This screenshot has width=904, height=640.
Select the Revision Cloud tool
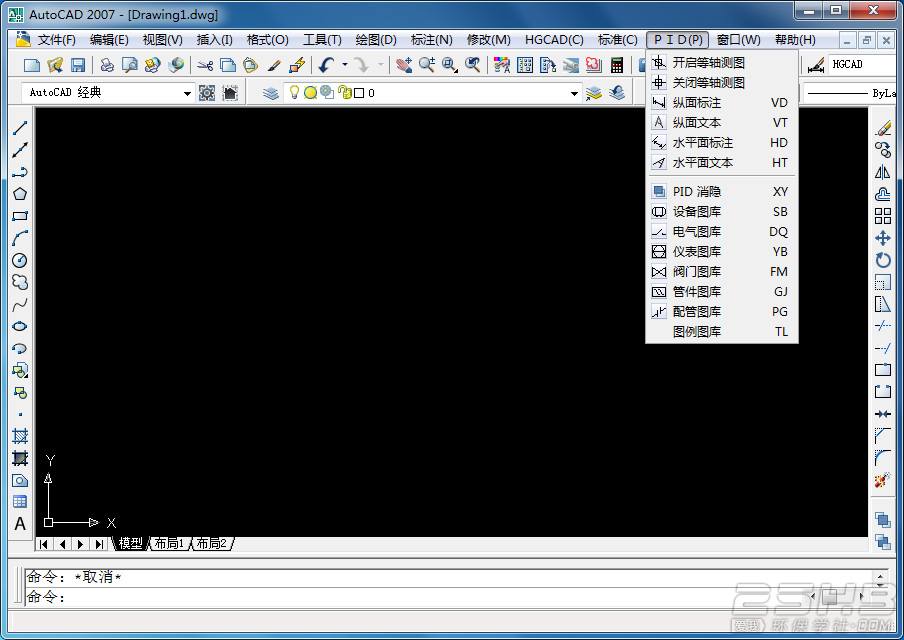[x=20, y=282]
